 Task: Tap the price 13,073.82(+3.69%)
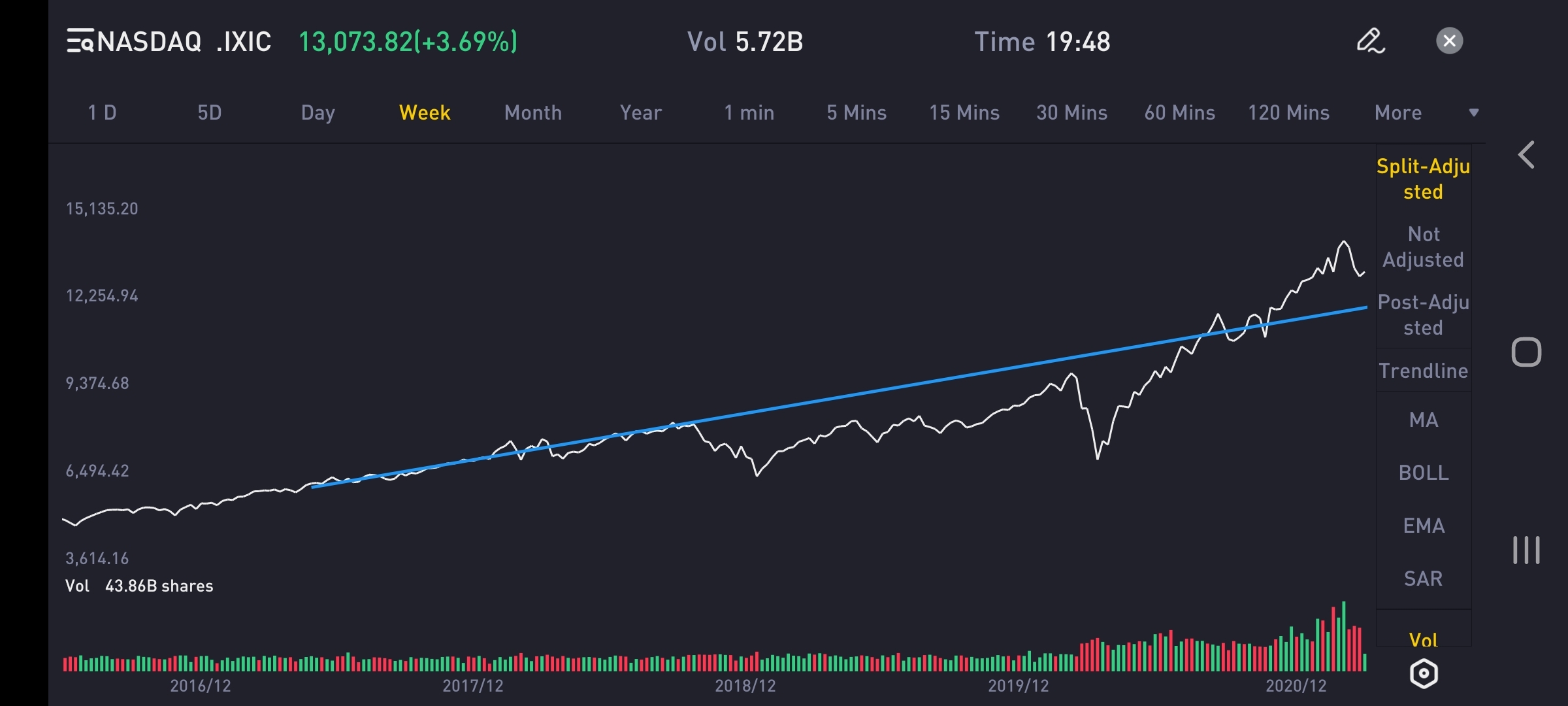[408, 41]
